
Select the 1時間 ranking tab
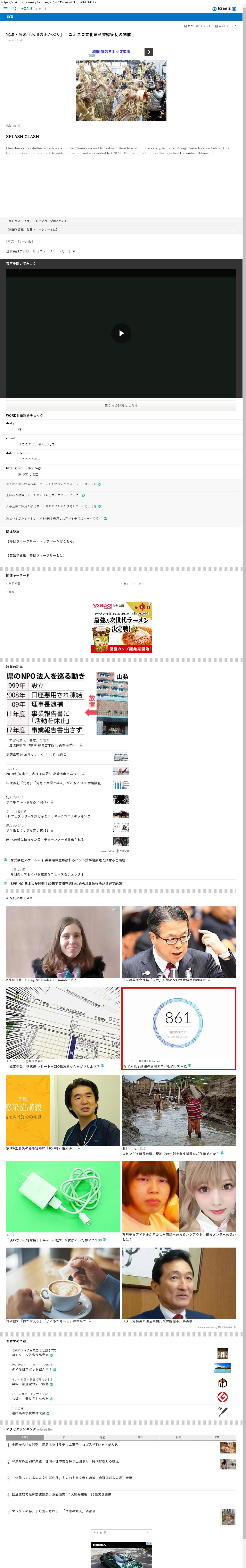(25, 1437)
